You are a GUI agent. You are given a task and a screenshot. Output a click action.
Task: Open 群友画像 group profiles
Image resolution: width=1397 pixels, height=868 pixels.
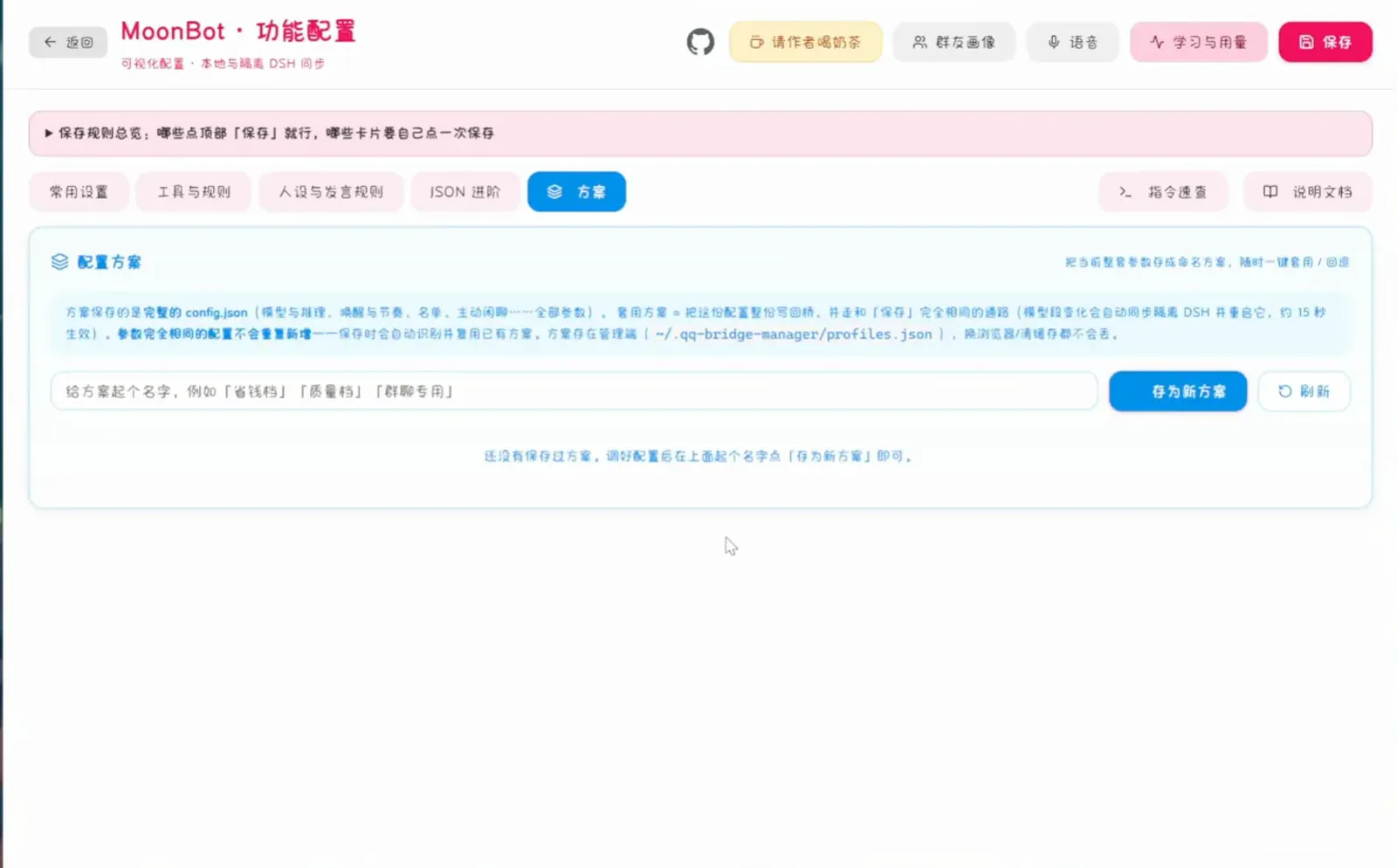click(x=953, y=42)
